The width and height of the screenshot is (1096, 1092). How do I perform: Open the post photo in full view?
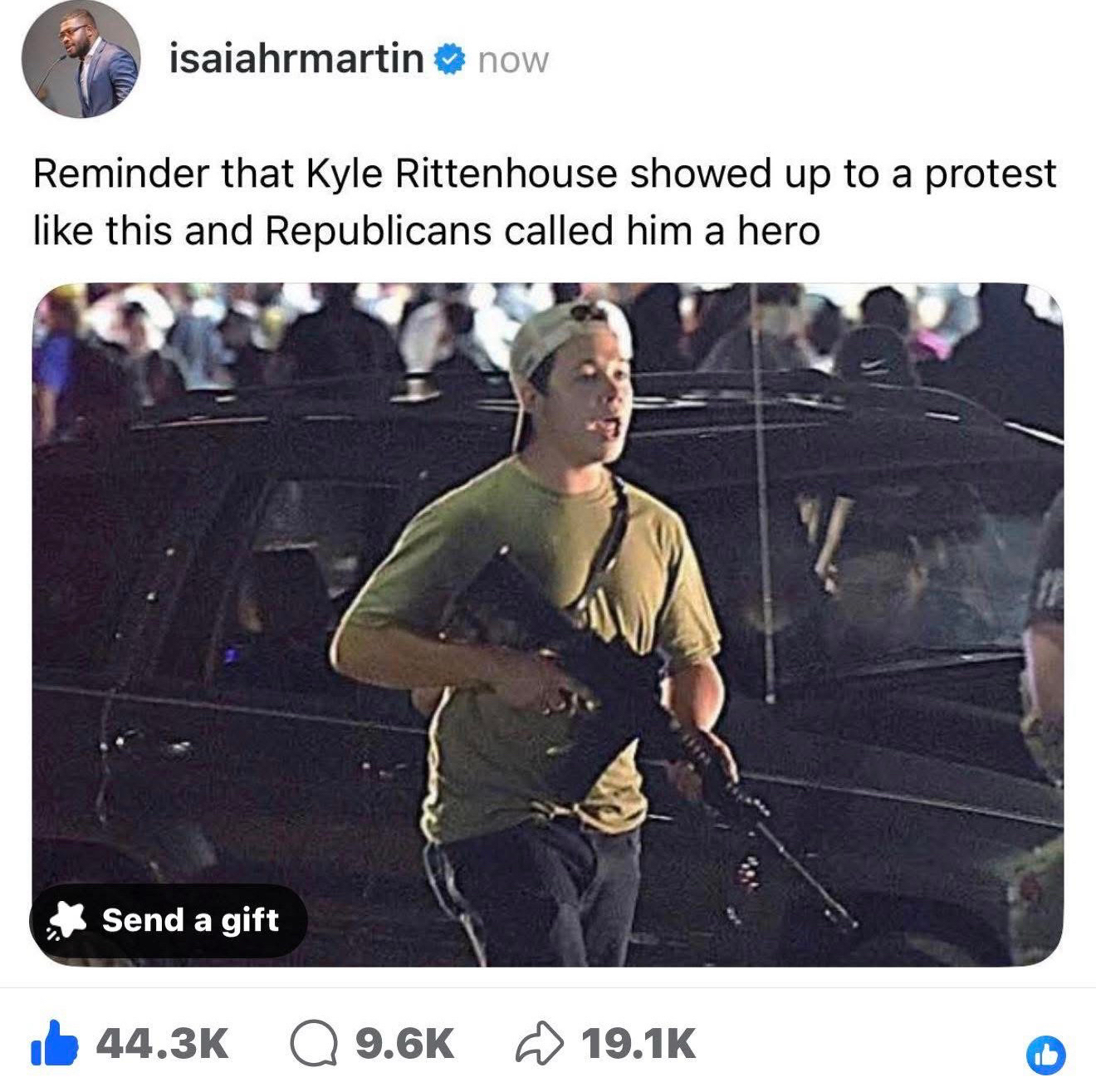pos(548,624)
